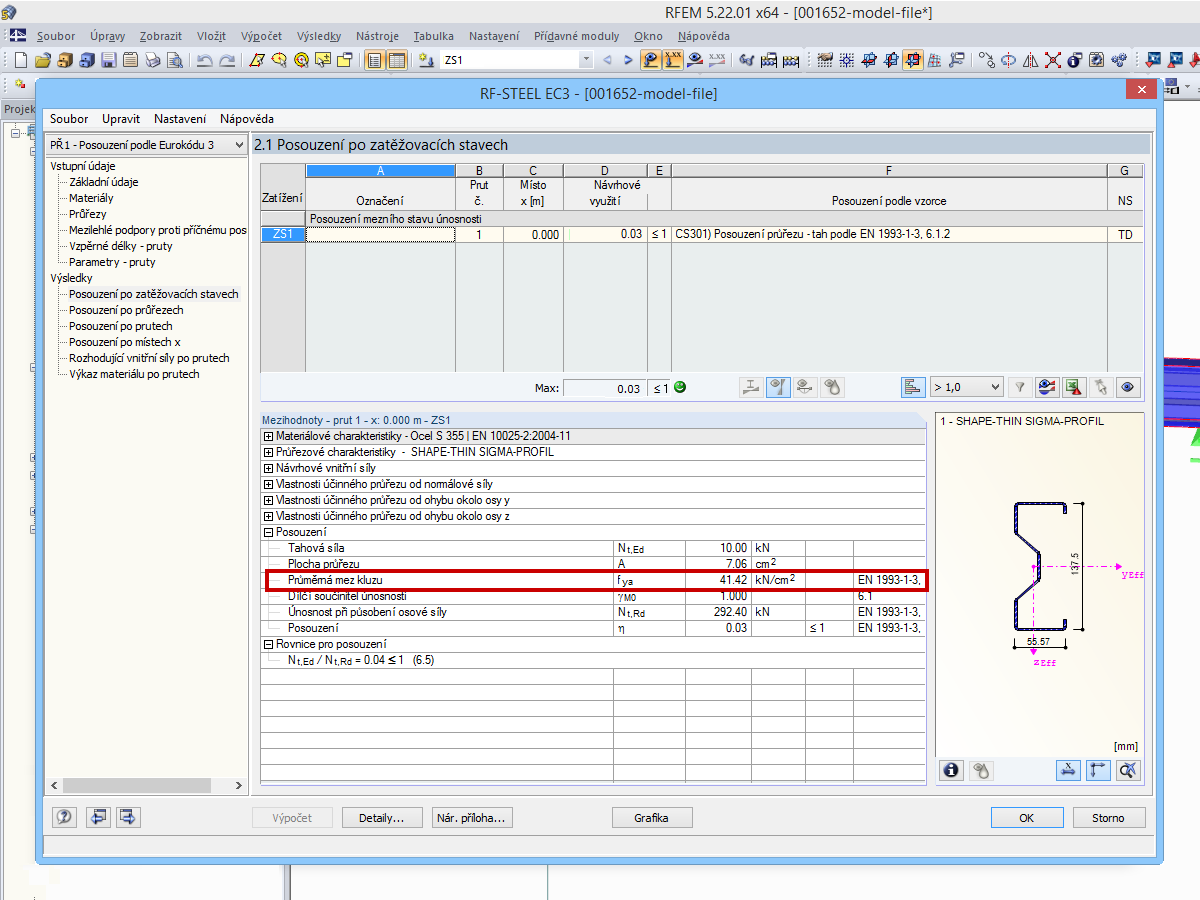Image resolution: width=1200 pixels, height=900 pixels.
Task: Click the ZS1 load case row header
Action: [283, 234]
